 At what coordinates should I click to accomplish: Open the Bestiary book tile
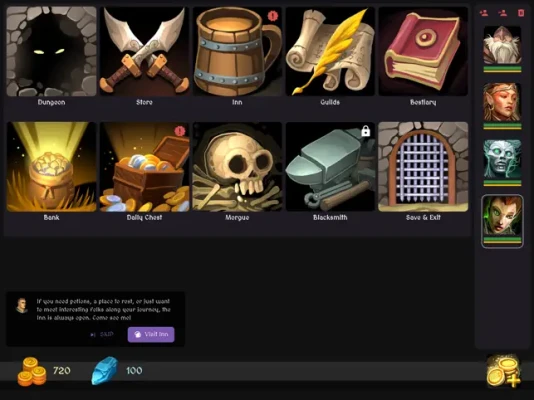(423, 51)
